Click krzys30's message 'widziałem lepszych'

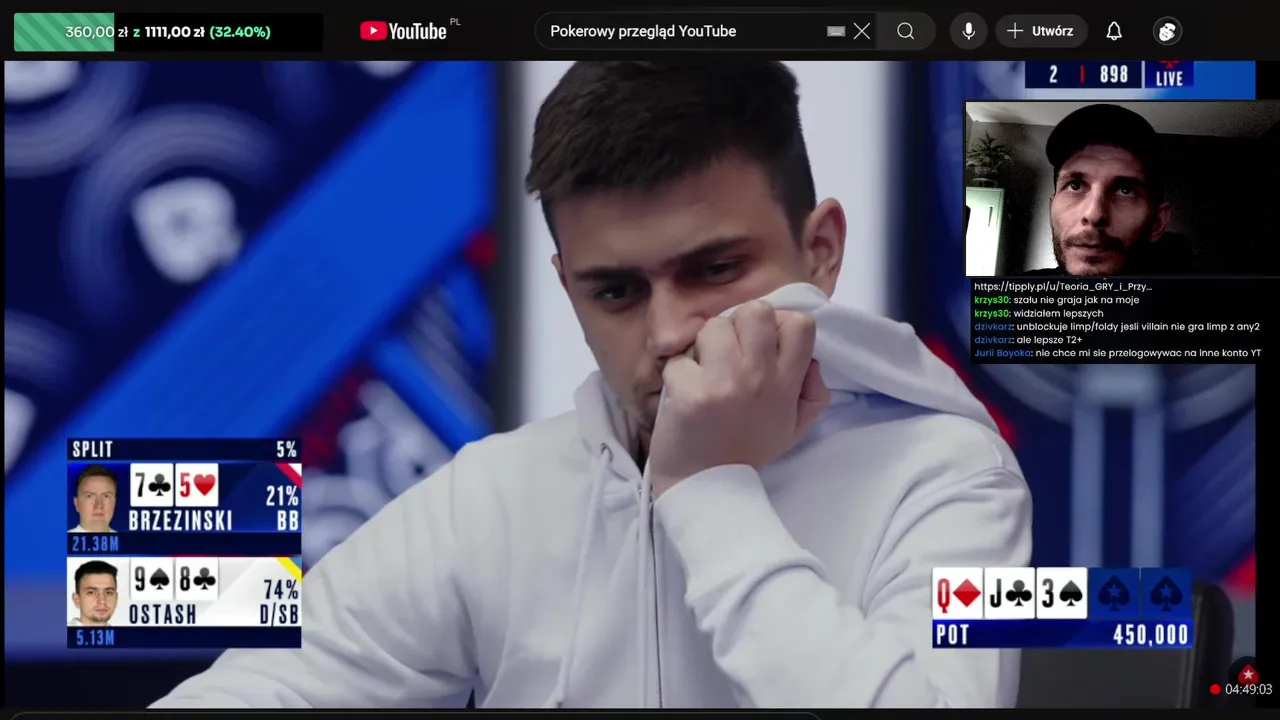[1038, 313]
